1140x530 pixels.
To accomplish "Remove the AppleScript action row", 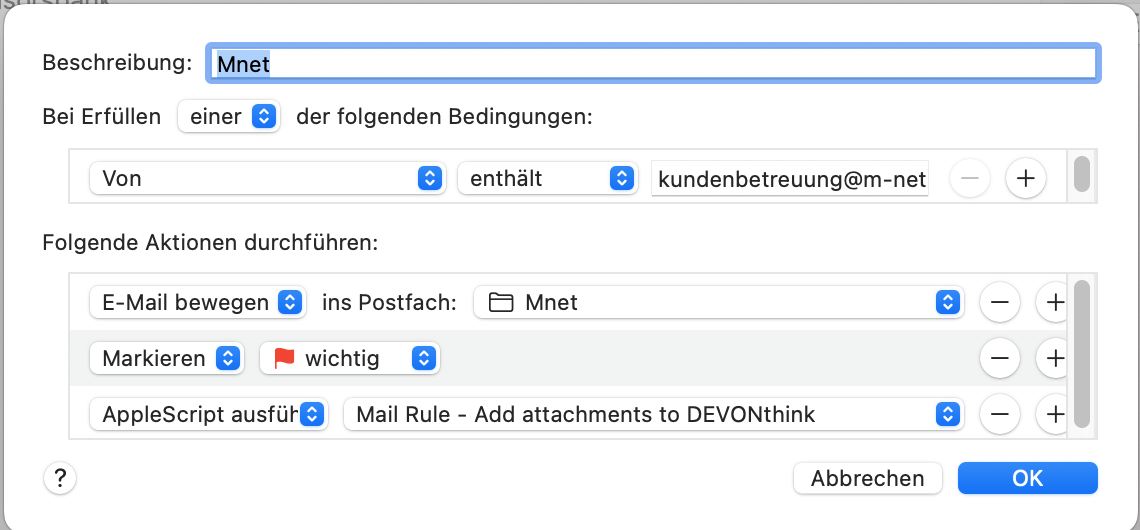I will (1000, 414).
